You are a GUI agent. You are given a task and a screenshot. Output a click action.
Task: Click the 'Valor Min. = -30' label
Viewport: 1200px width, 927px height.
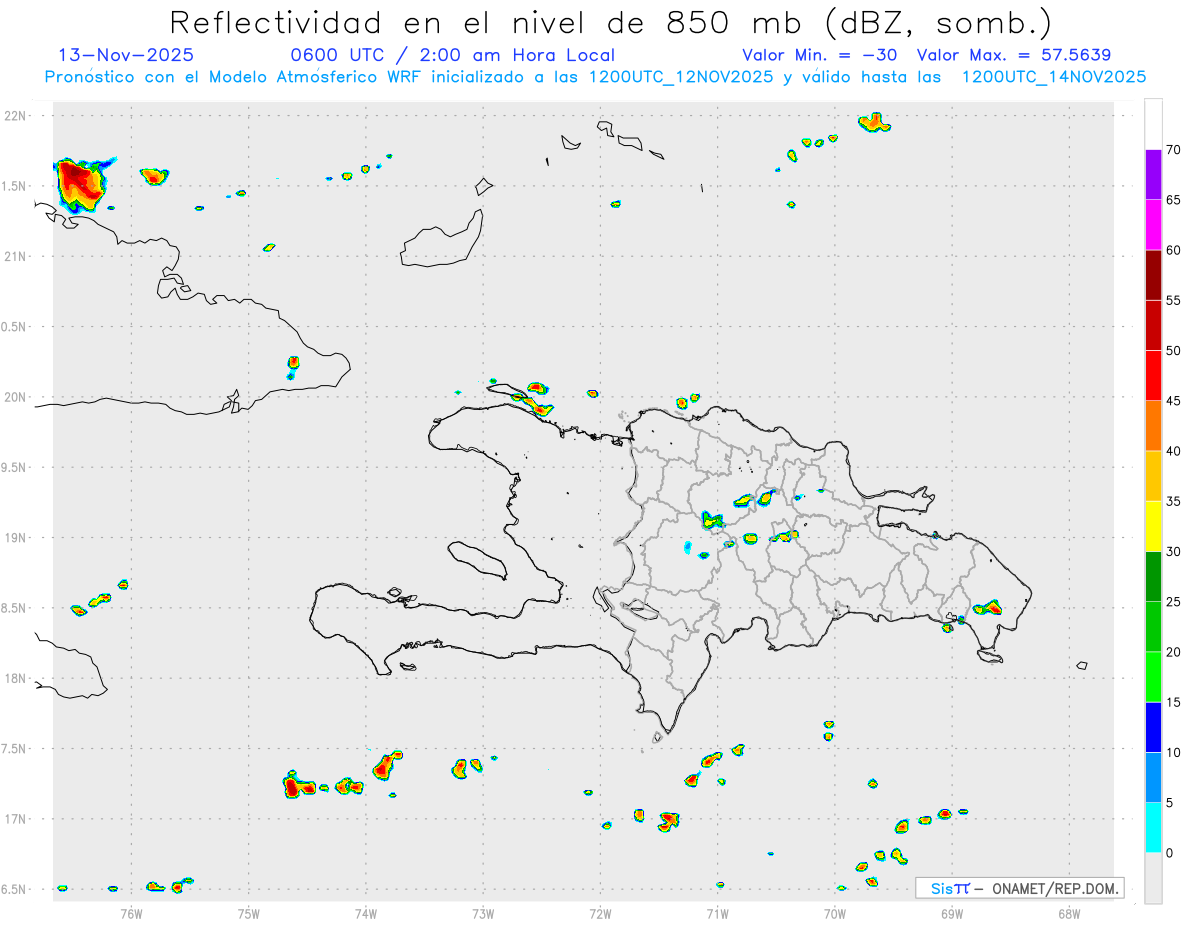pos(820,55)
